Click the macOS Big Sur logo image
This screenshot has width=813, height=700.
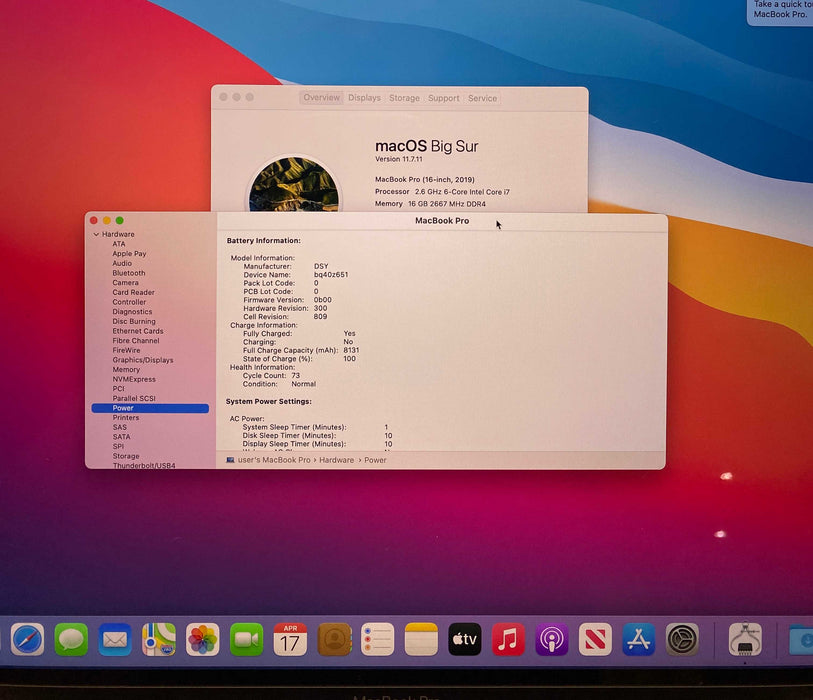coord(293,185)
